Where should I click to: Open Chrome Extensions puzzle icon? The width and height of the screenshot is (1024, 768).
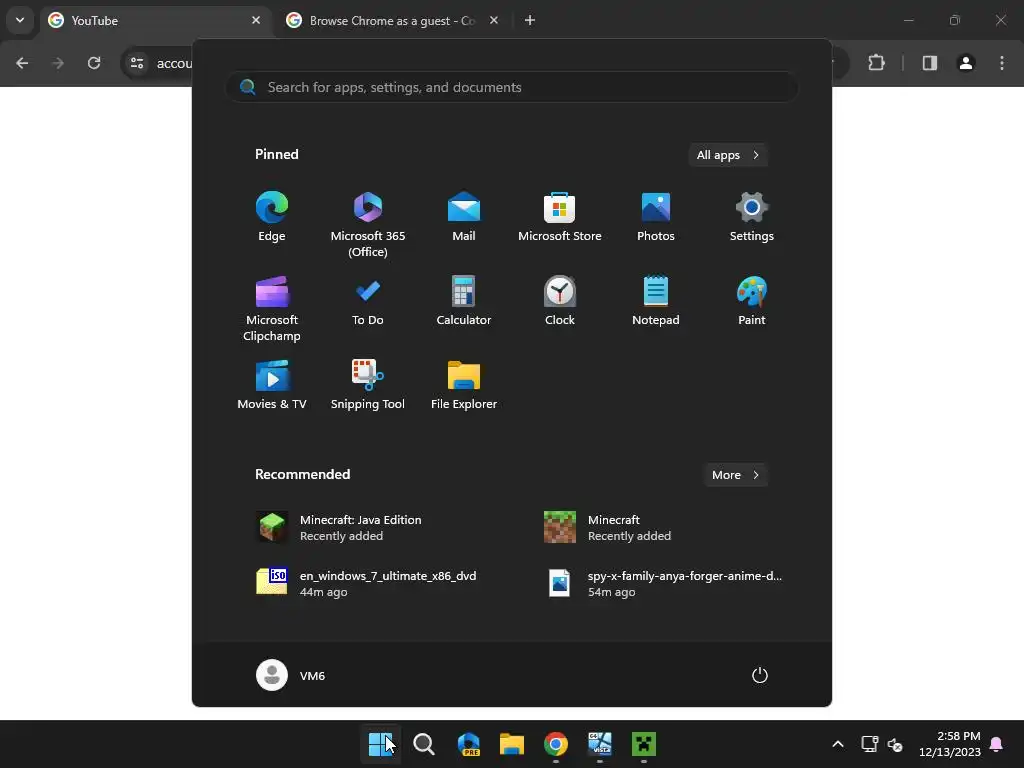point(876,63)
